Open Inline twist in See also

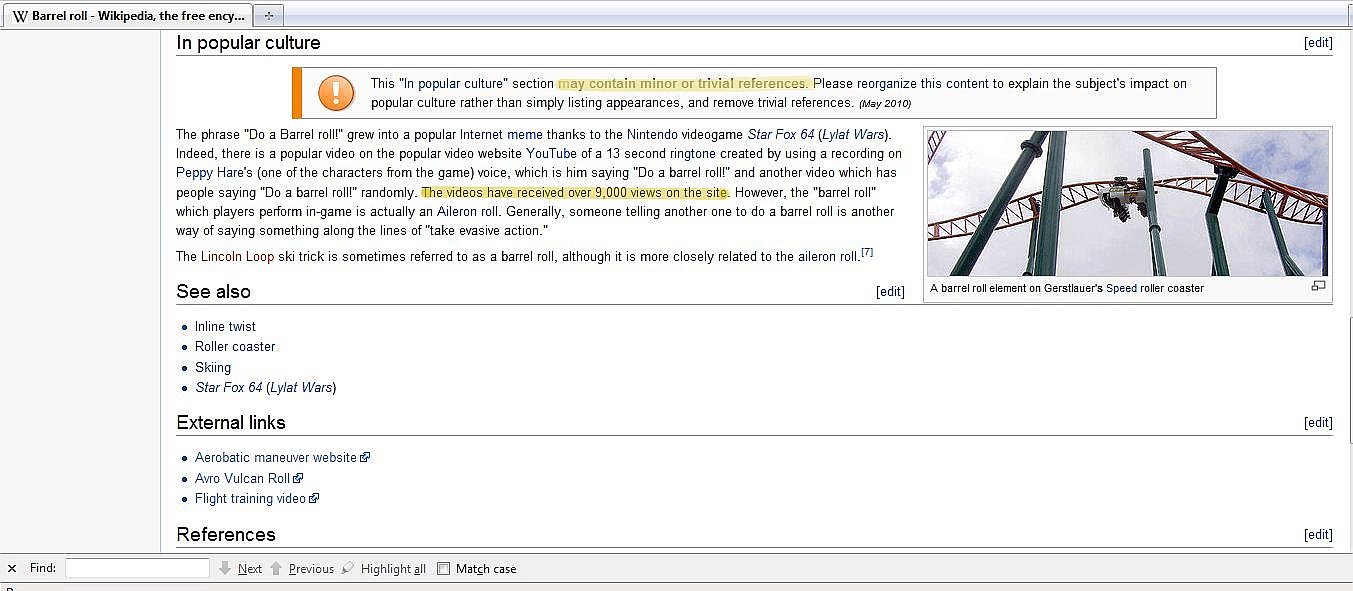point(225,327)
